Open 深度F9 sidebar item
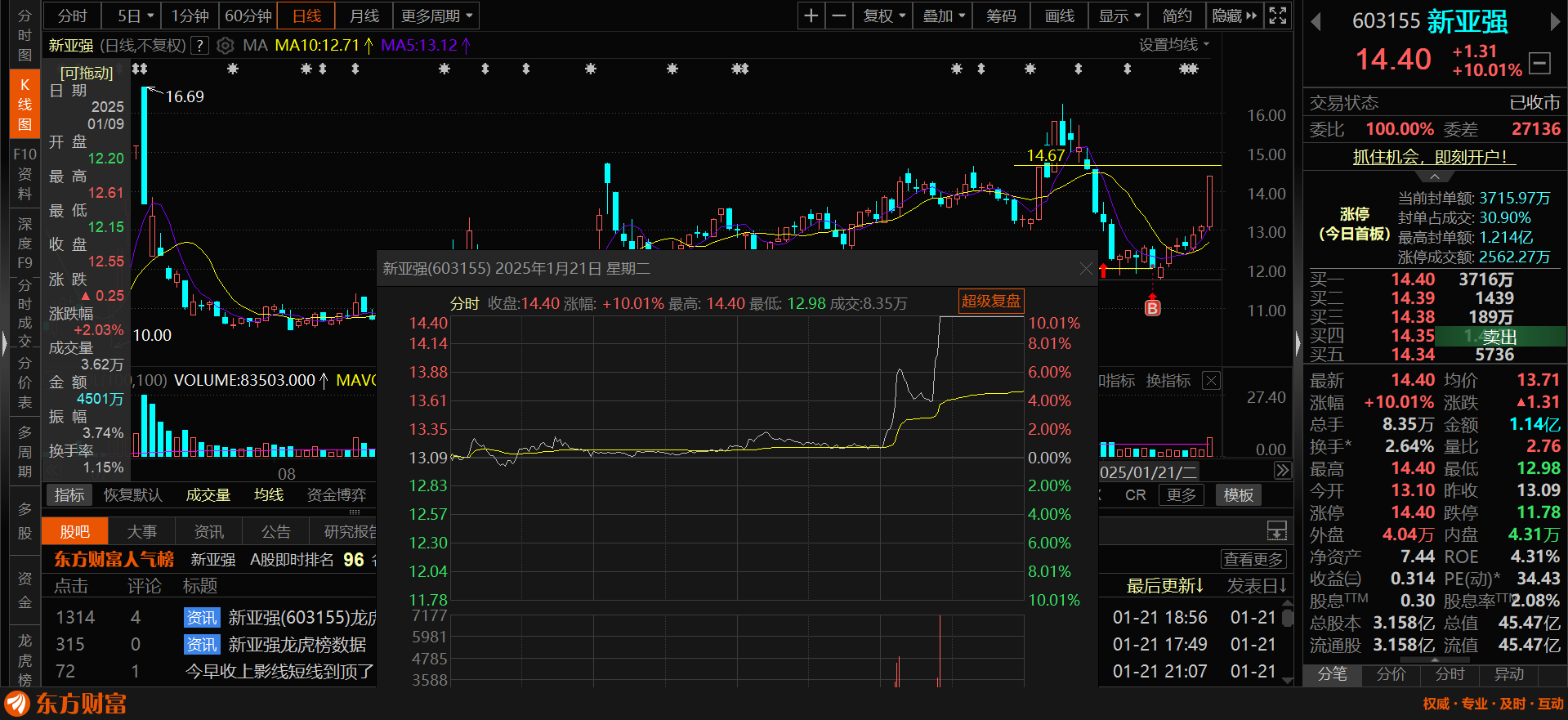Viewport: 1568px width, 720px height. [25, 243]
